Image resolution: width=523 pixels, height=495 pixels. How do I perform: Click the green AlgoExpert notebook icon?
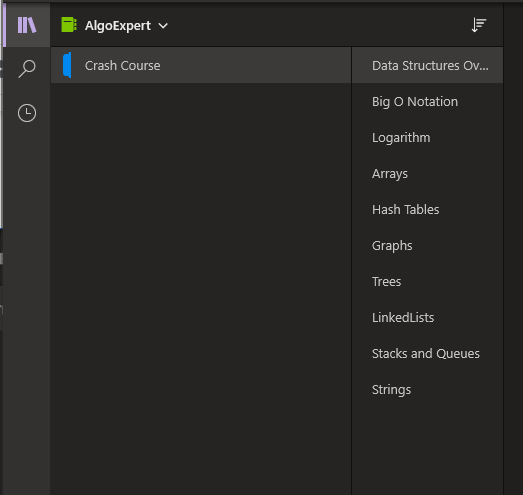pyautogui.click(x=69, y=25)
